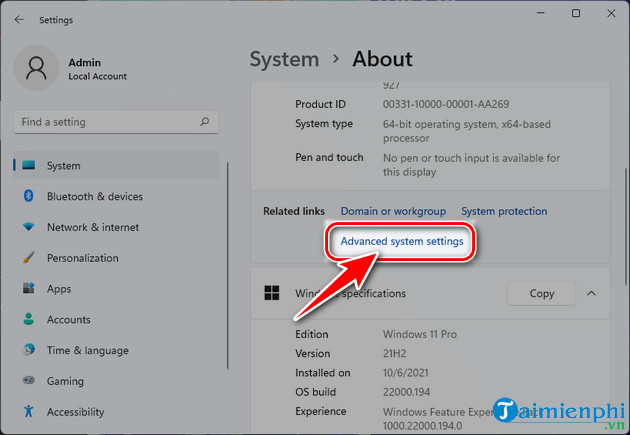
Task: Select the 64-bit operating system text
Action: tap(466, 131)
